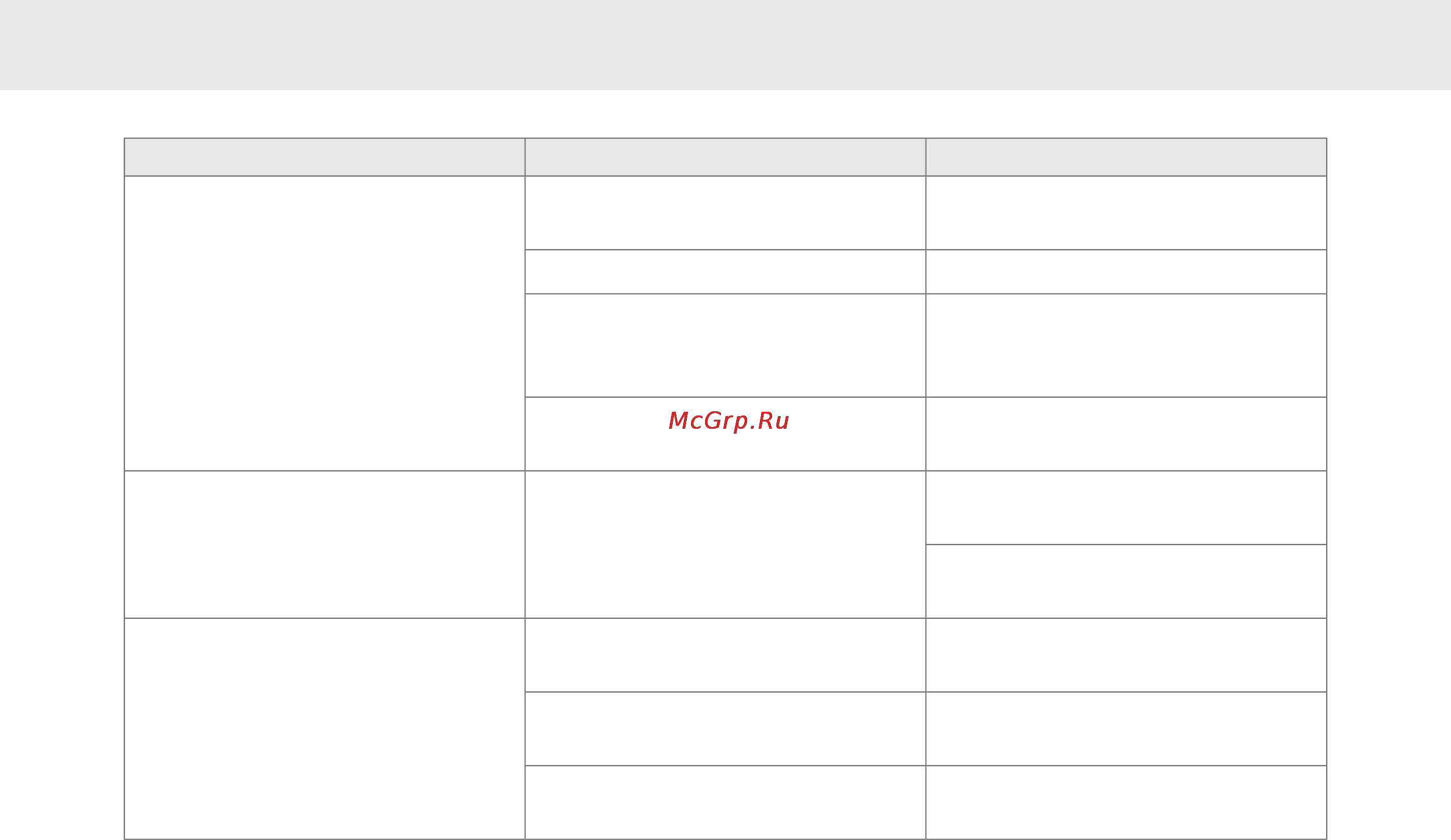This screenshot has height=840, width=1451.
Task: Click the gray banner above the table
Action: click(725, 45)
